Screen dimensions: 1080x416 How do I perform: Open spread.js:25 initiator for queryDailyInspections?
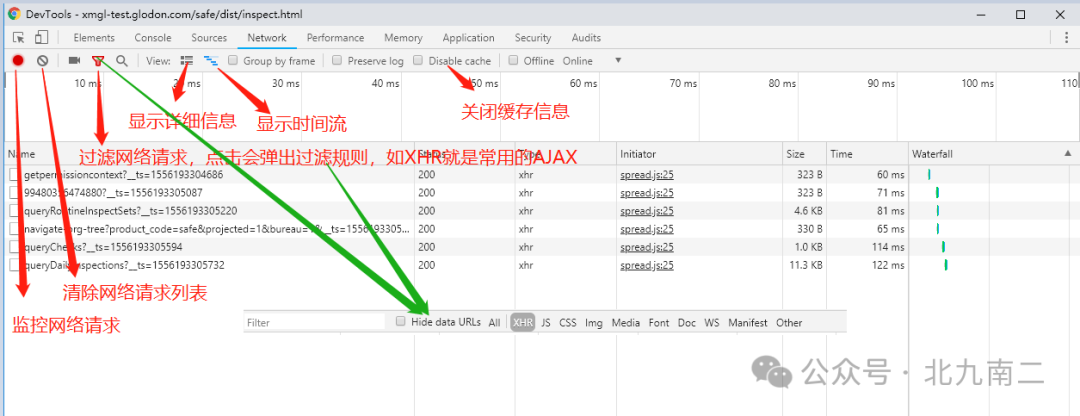(x=647, y=264)
